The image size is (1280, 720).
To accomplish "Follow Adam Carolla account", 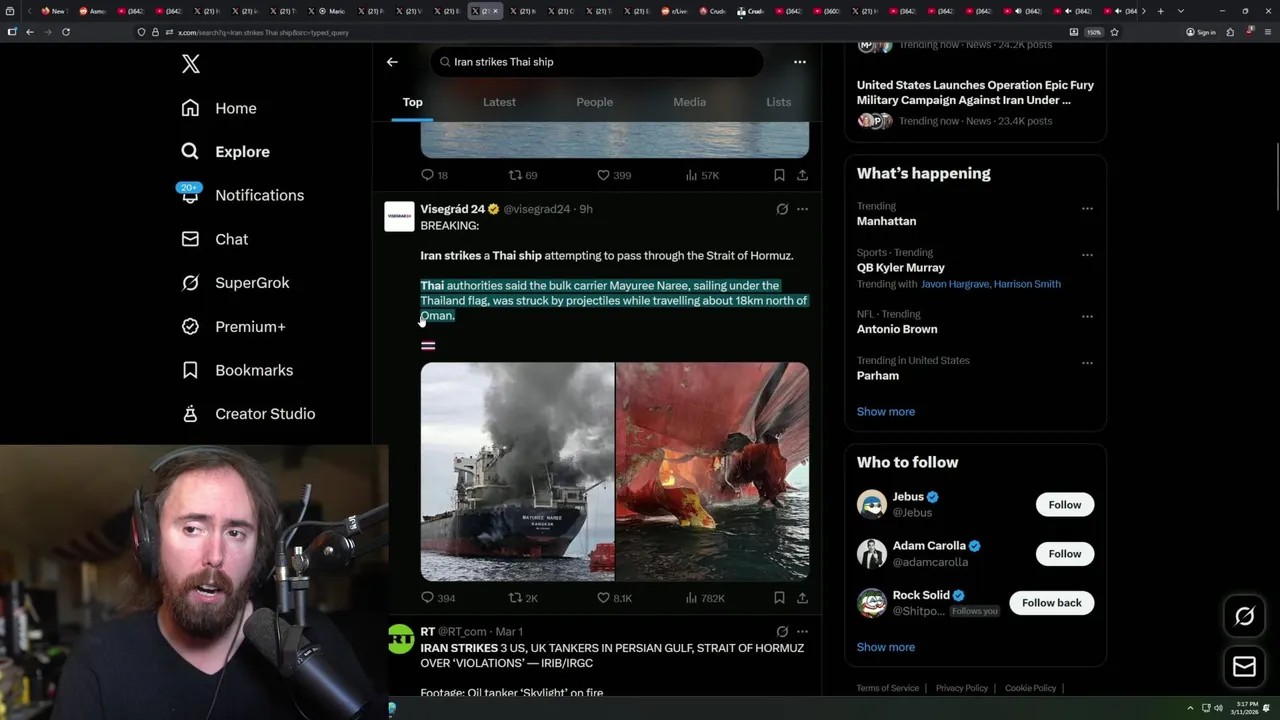I will pyautogui.click(x=1065, y=554).
